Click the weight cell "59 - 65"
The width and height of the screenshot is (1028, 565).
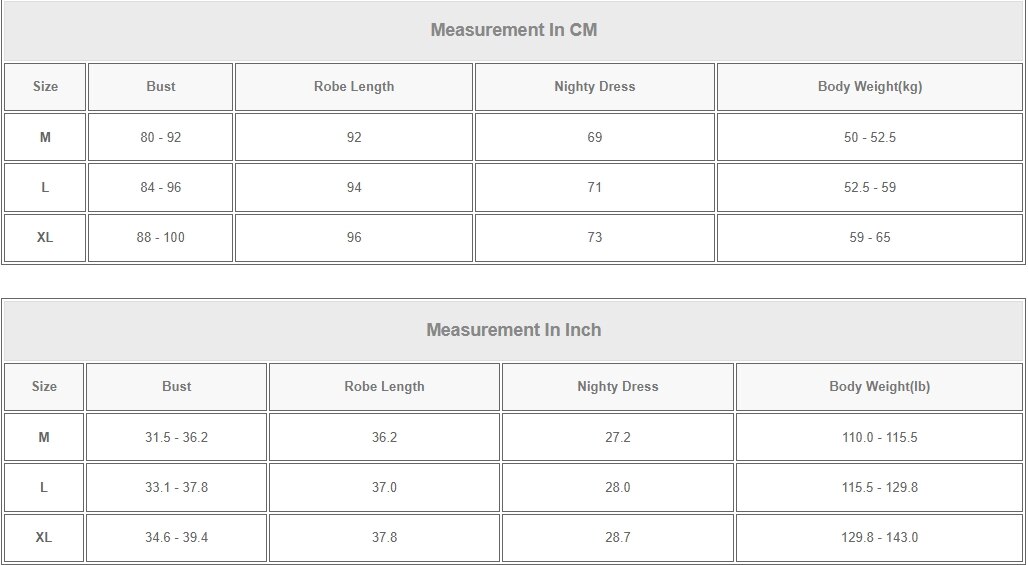coord(869,237)
